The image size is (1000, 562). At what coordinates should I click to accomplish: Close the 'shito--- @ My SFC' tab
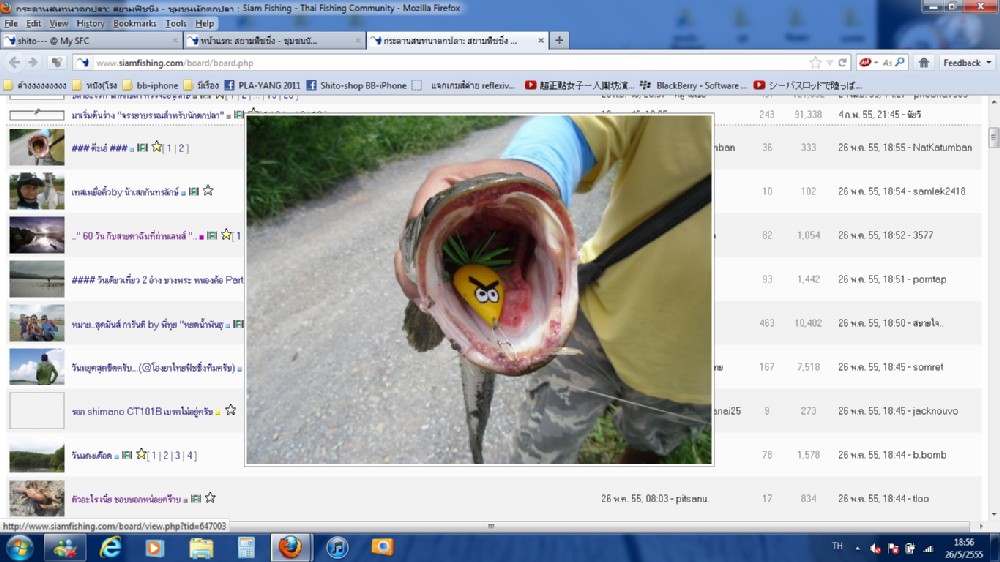click(x=175, y=40)
